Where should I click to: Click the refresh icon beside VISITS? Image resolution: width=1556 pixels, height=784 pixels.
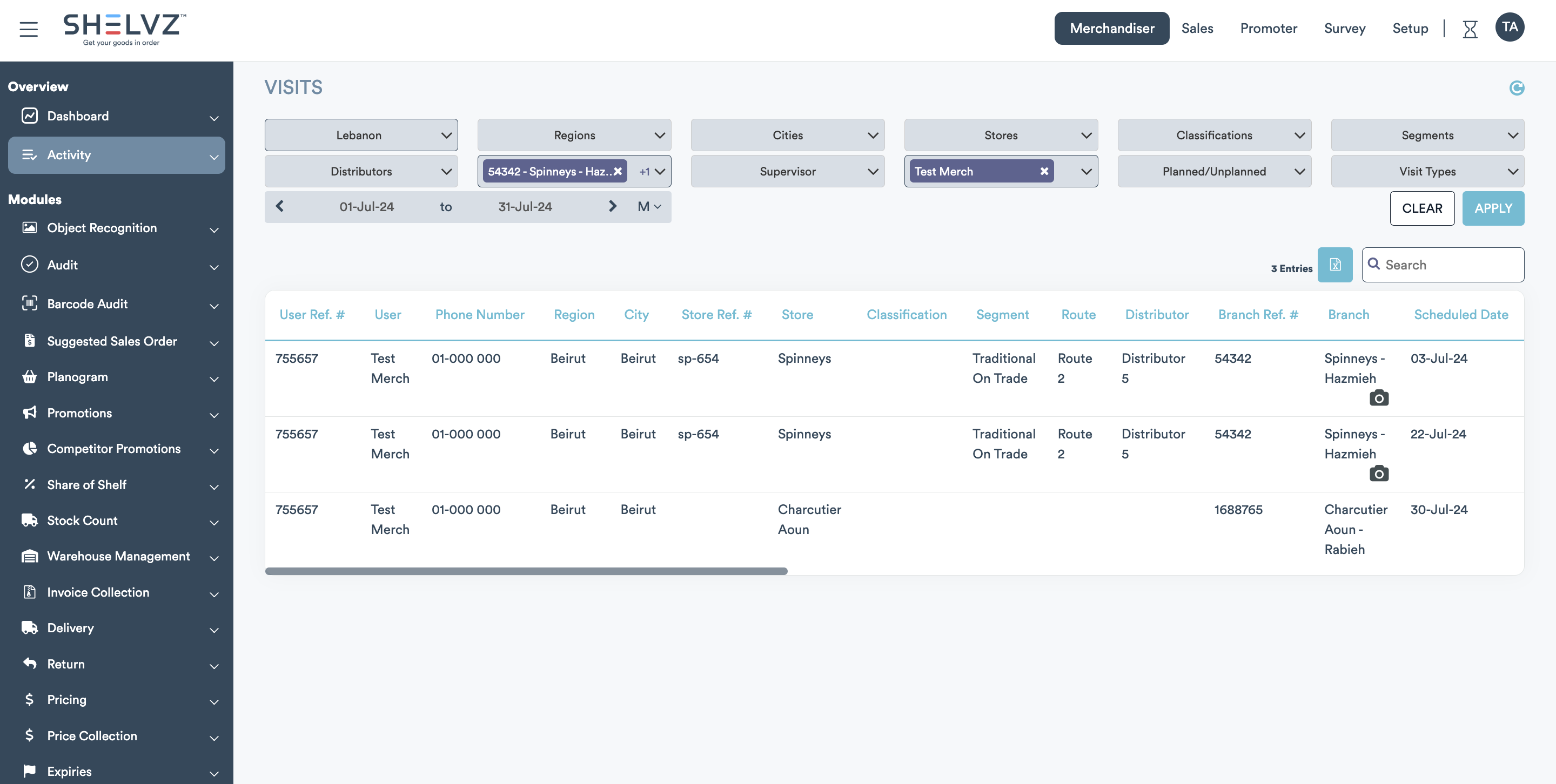tap(1516, 88)
